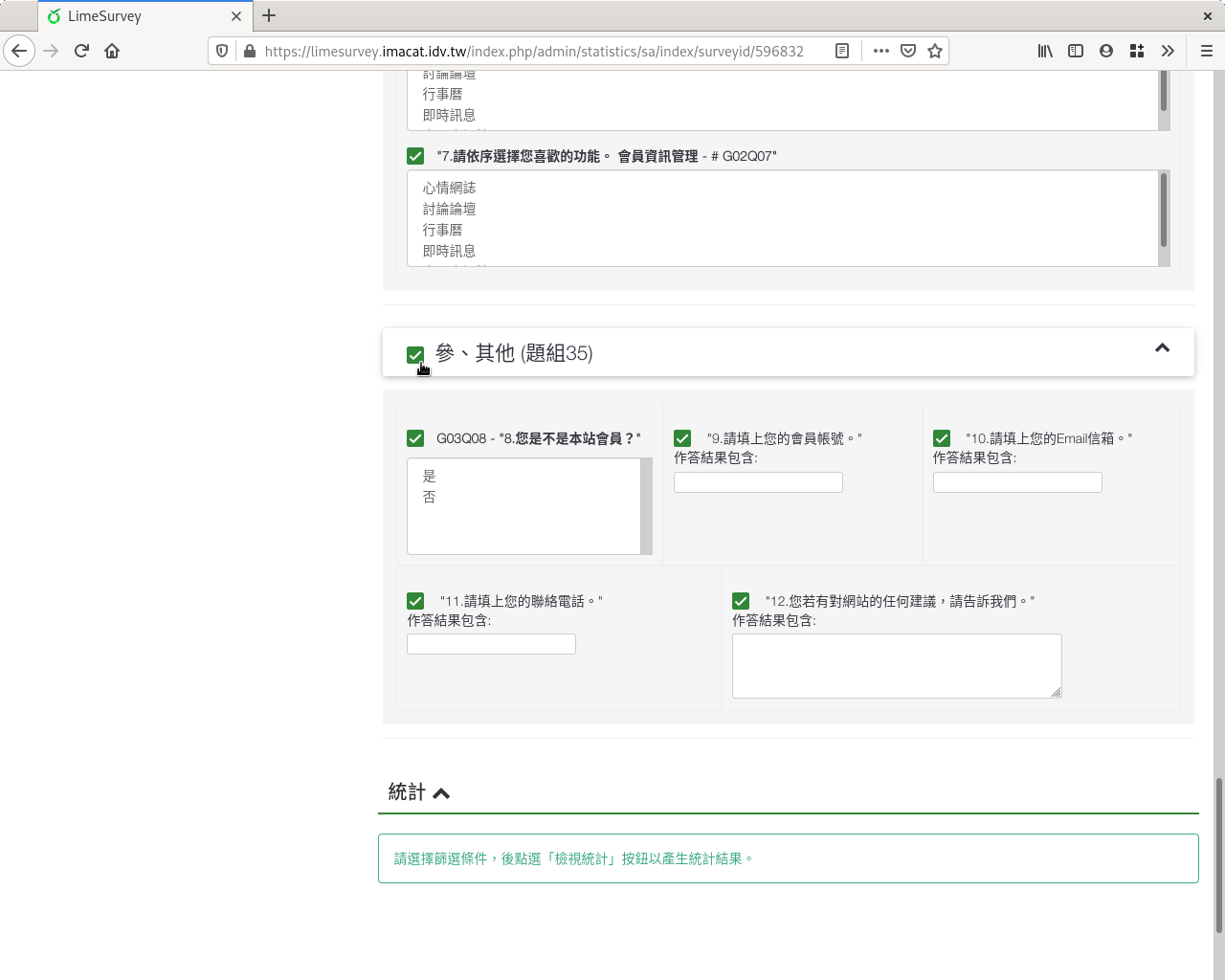Toggle the 參、其他 group checkbox
Viewport: 1225px width, 980px height.
(415, 355)
